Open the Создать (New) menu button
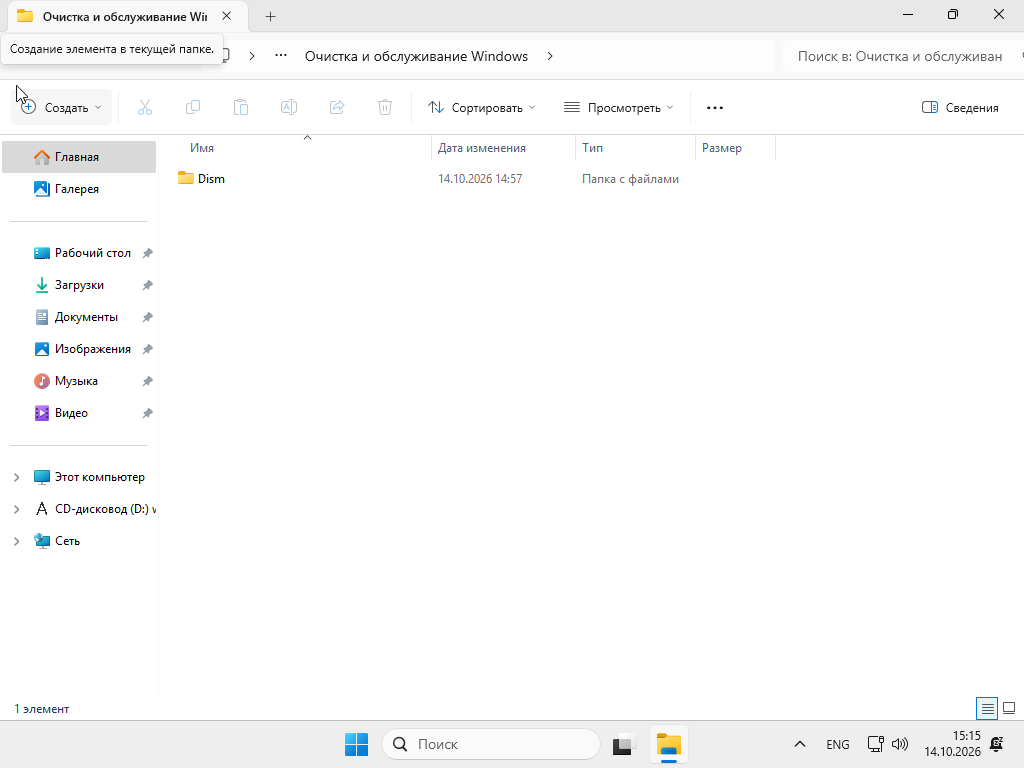 (x=61, y=108)
